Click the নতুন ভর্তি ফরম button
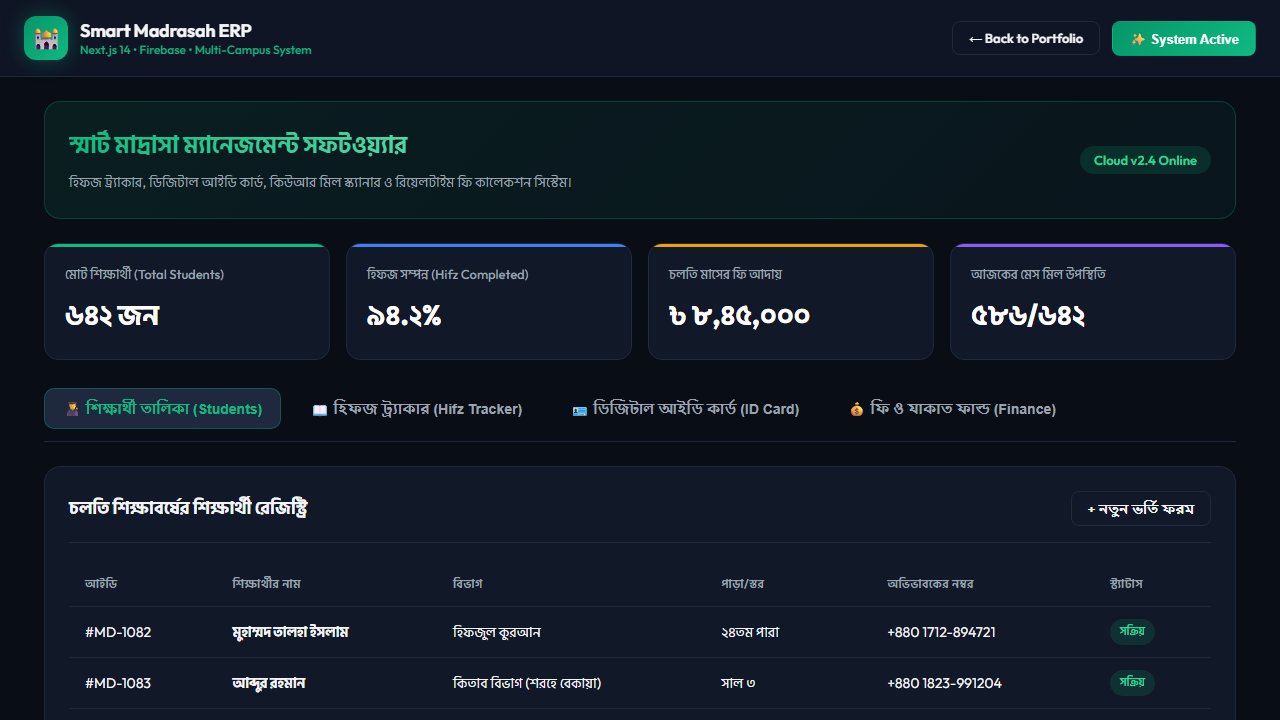 1141,508
